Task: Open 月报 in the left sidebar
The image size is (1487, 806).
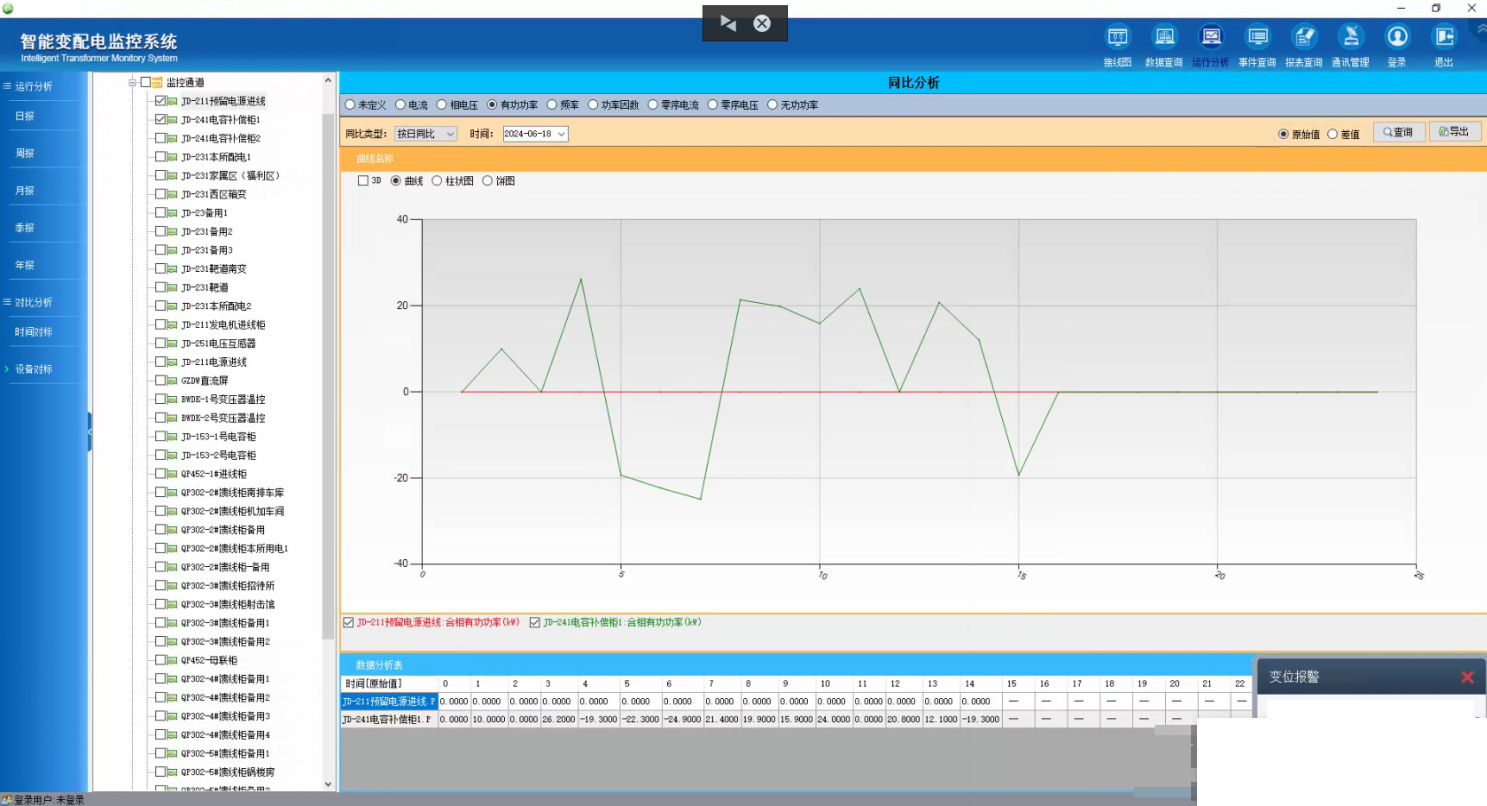Action: coord(25,190)
